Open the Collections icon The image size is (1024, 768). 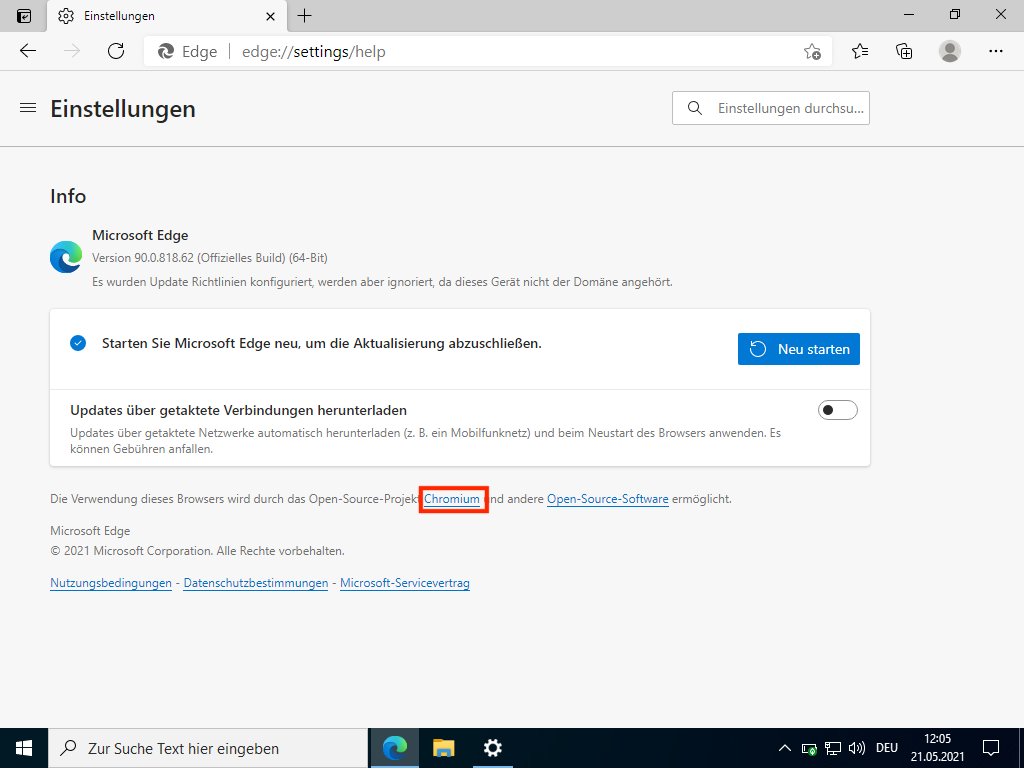(x=904, y=51)
